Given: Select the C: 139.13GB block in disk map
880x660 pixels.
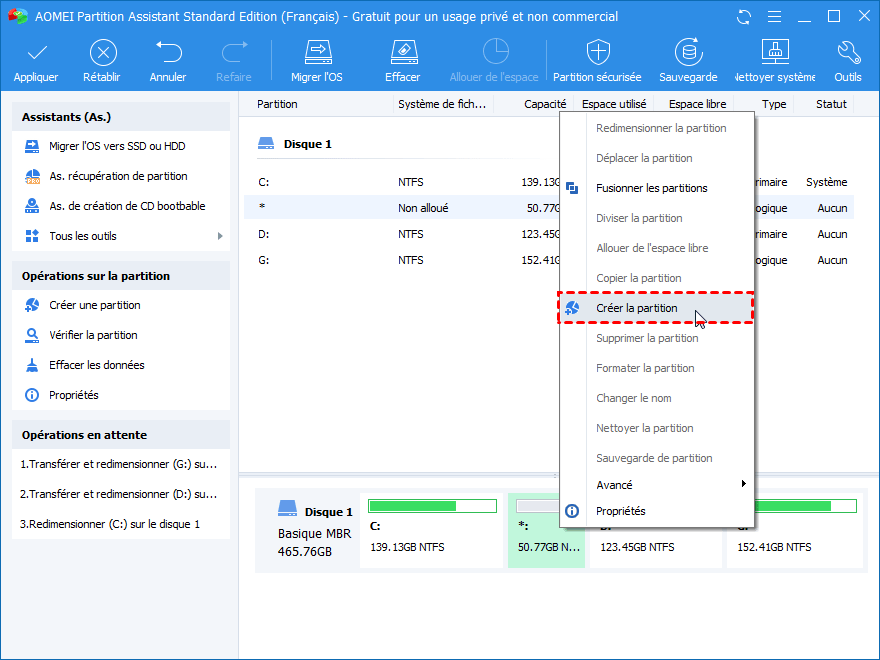Looking at the screenshot, I should (431, 530).
